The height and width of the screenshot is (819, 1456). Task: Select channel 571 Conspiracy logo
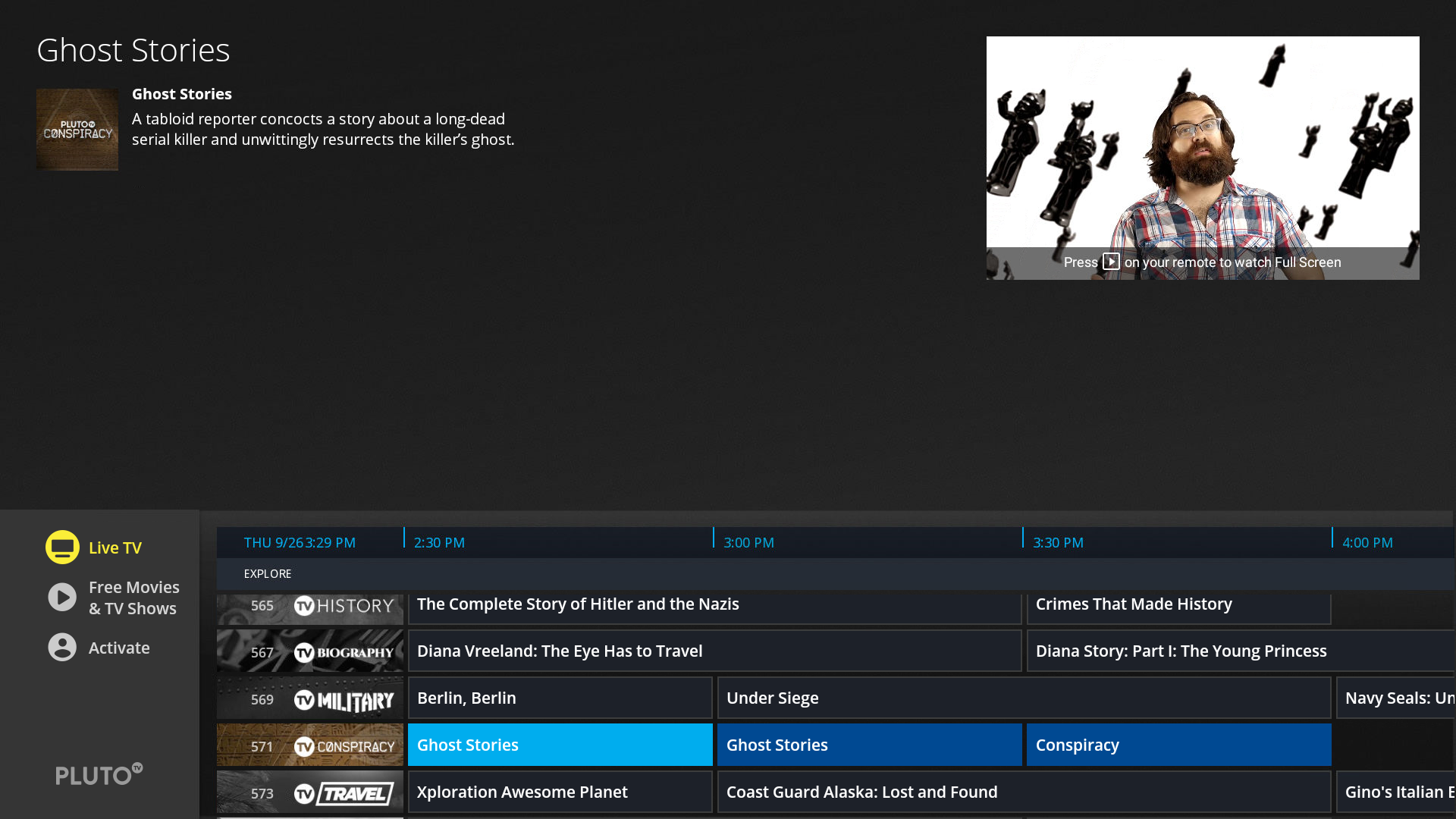[344, 747]
